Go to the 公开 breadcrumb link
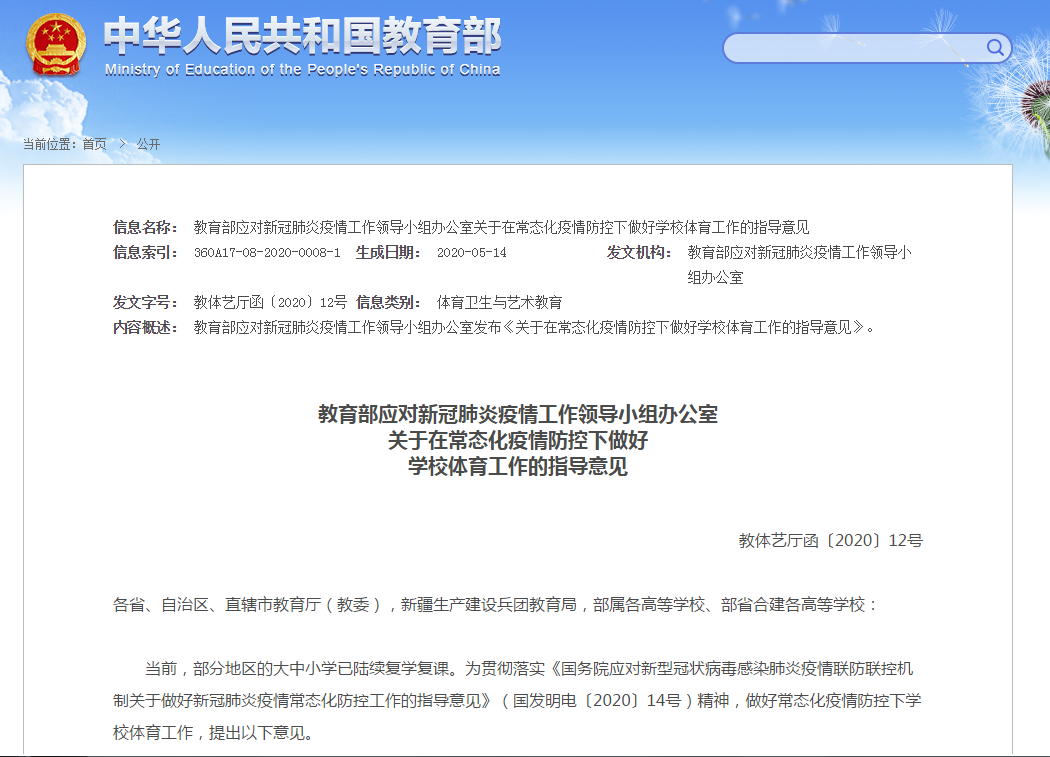The width and height of the screenshot is (1050, 757). coord(148,144)
